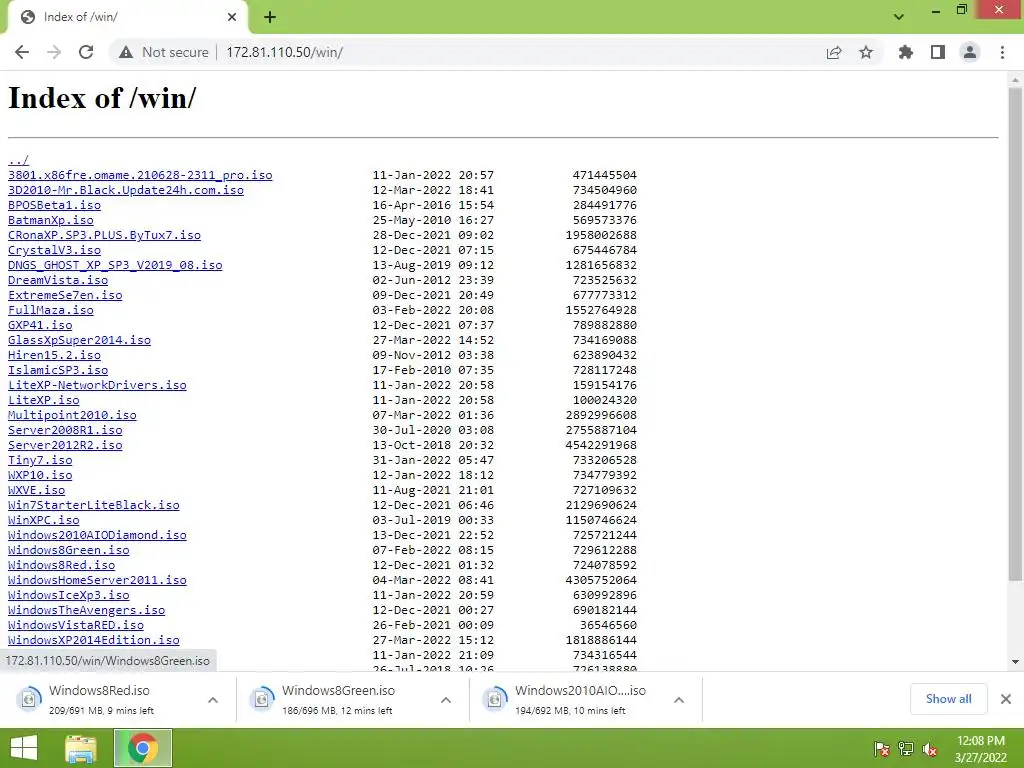Click the Server2012R2.iso link
This screenshot has width=1024, height=768.
(65, 445)
